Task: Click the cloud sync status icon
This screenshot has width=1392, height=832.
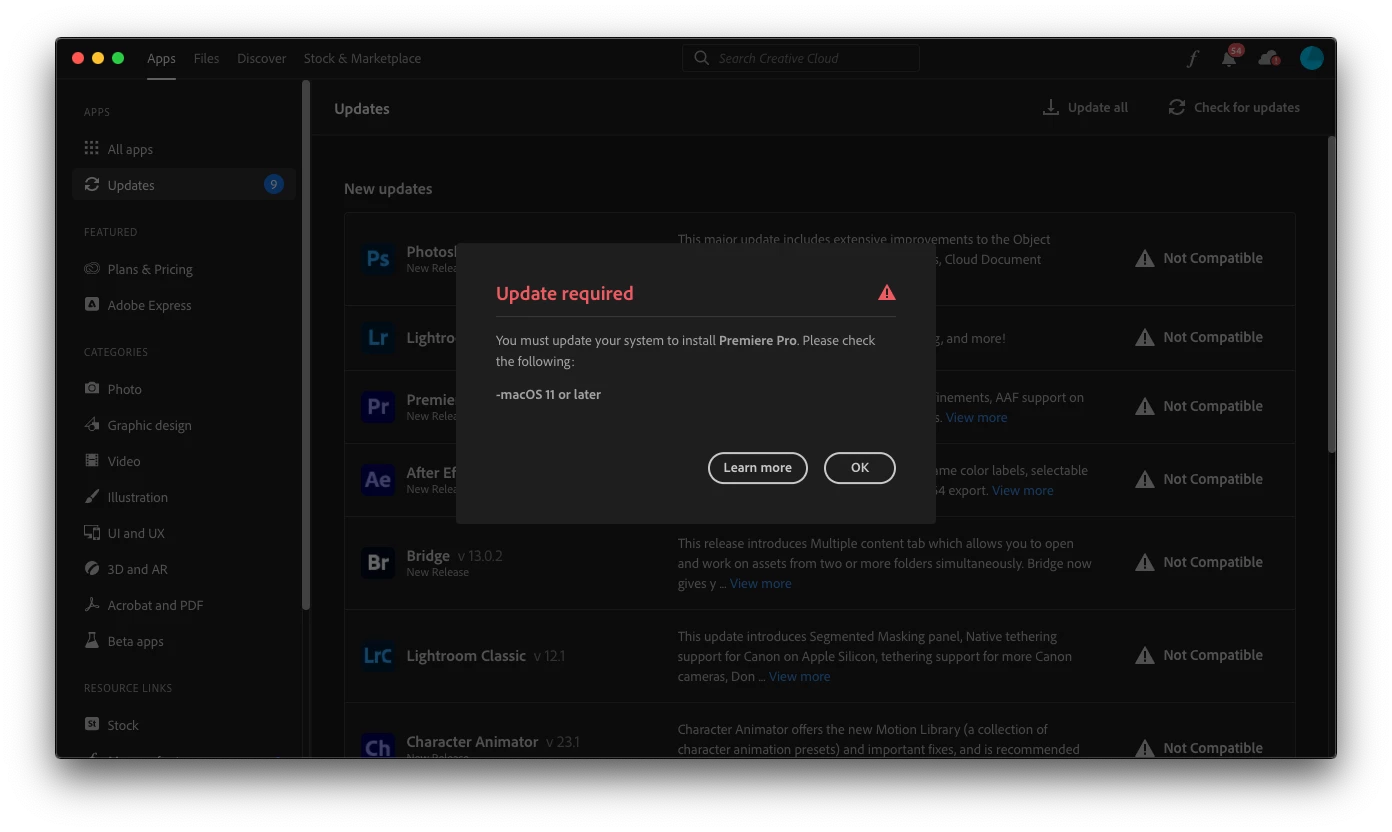Action: [x=1269, y=58]
